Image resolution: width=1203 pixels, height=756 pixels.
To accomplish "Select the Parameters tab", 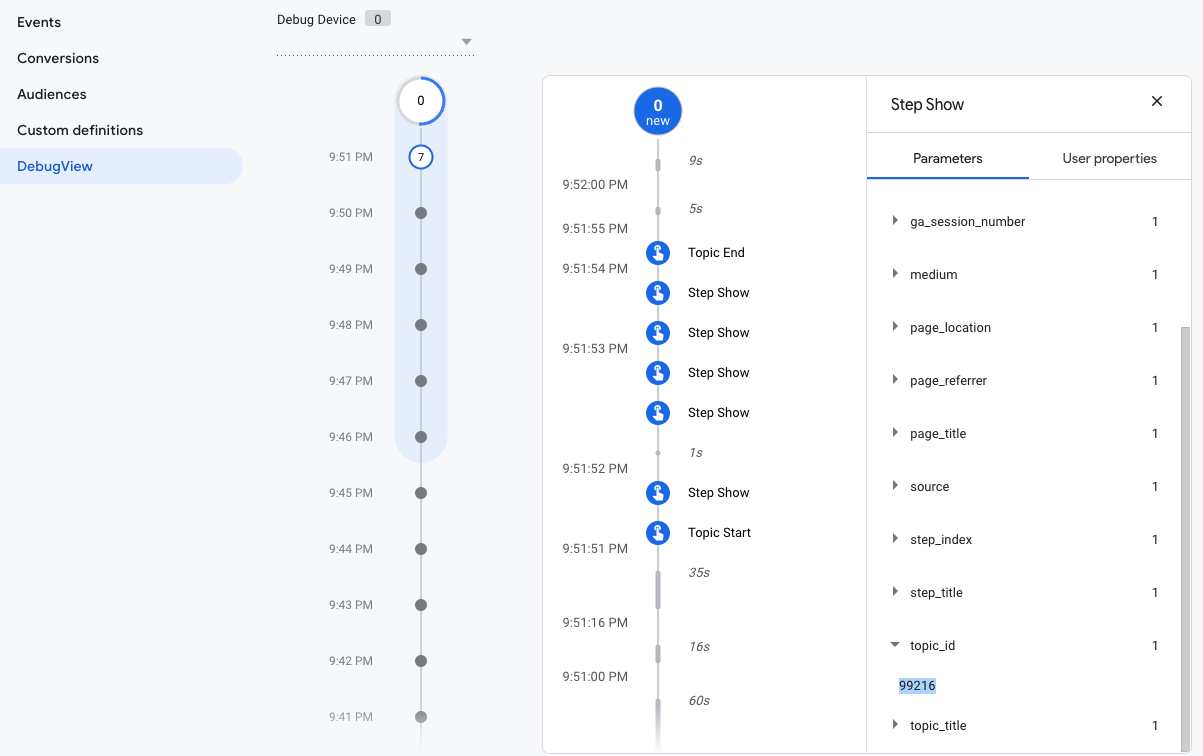I will pos(947,158).
